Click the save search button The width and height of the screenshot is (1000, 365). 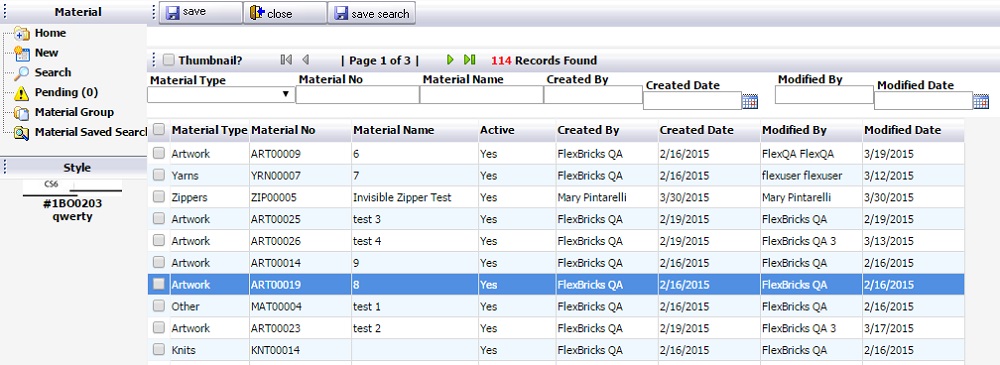point(372,13)
